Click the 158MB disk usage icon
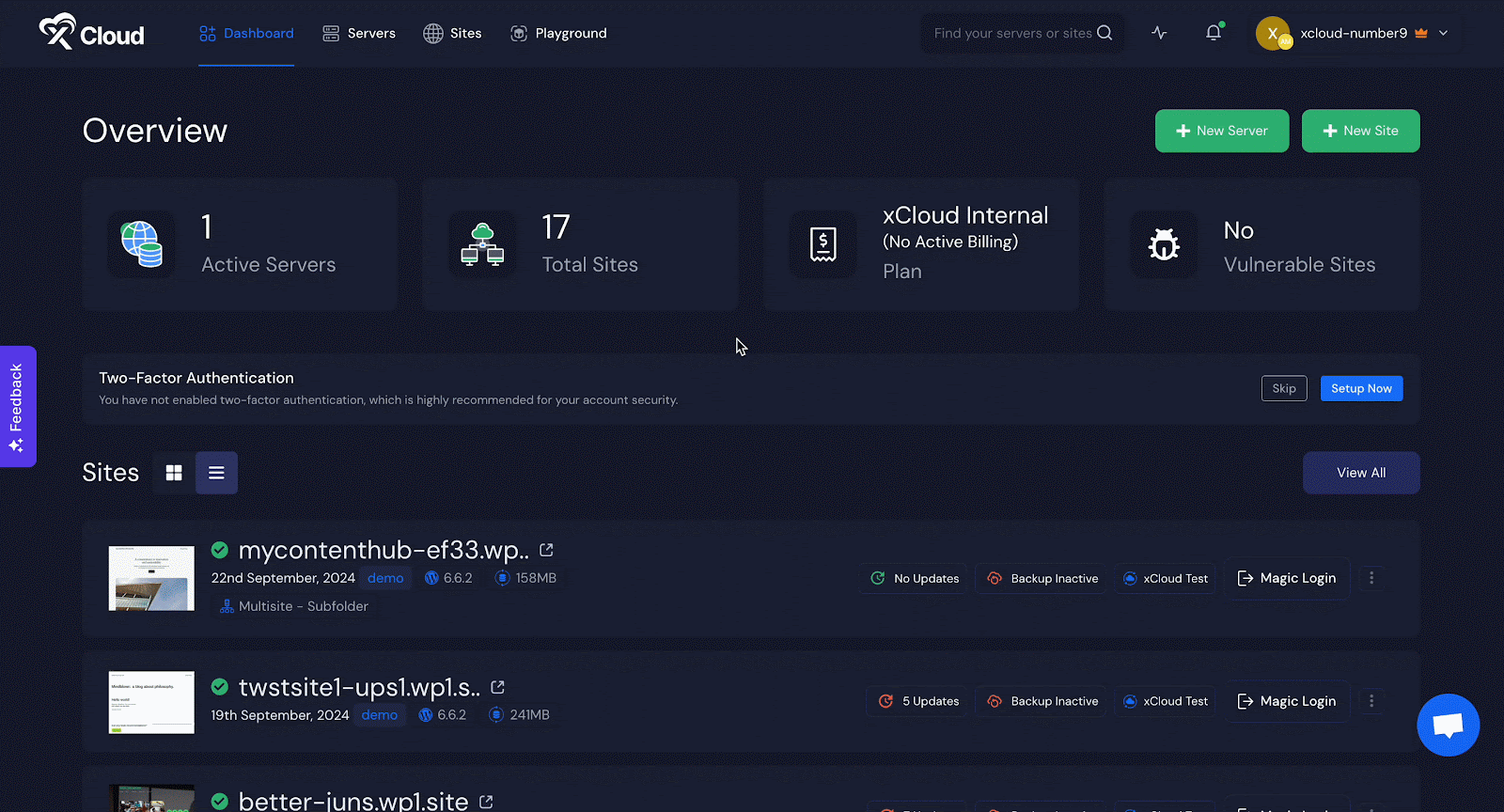1504x812 pixels. pyautogui.click(x=502, y=578)
